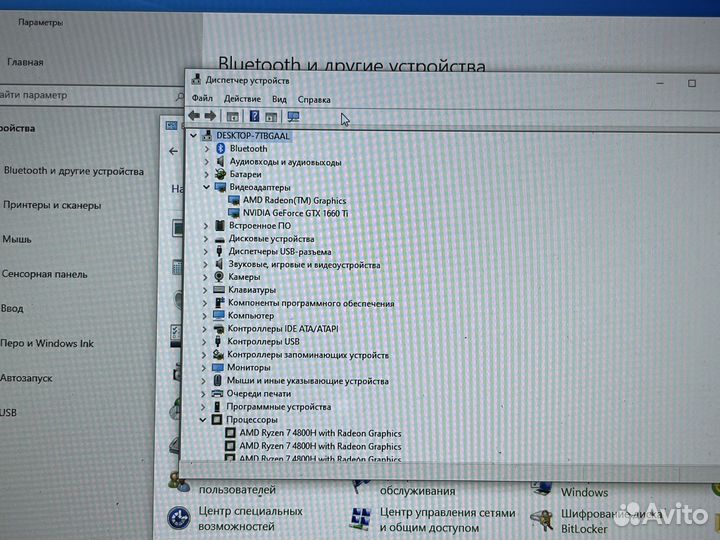This screenshot has height=540, width=720.
Task: Click the Forward arrow in Device Manager toolbar
Action: (210, 116)
